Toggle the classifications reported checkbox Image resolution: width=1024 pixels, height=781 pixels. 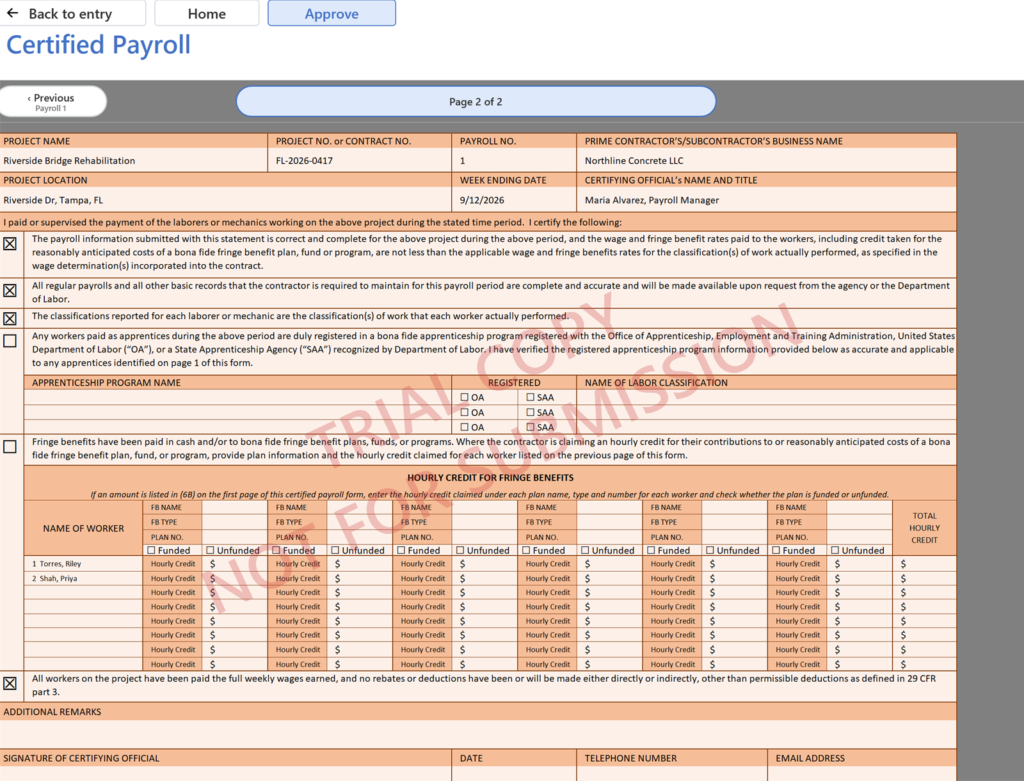pyautogui.click(x=10, y=318)
